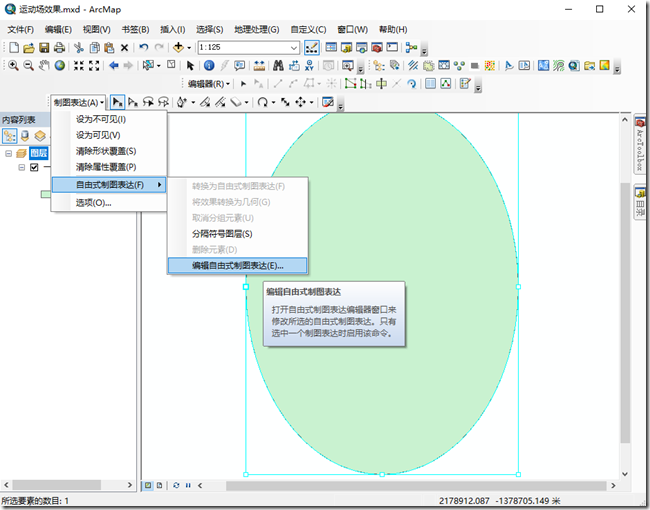Open the map scale 1:125 dropdown
650x510 pixels.
click(x=294, y=48)
